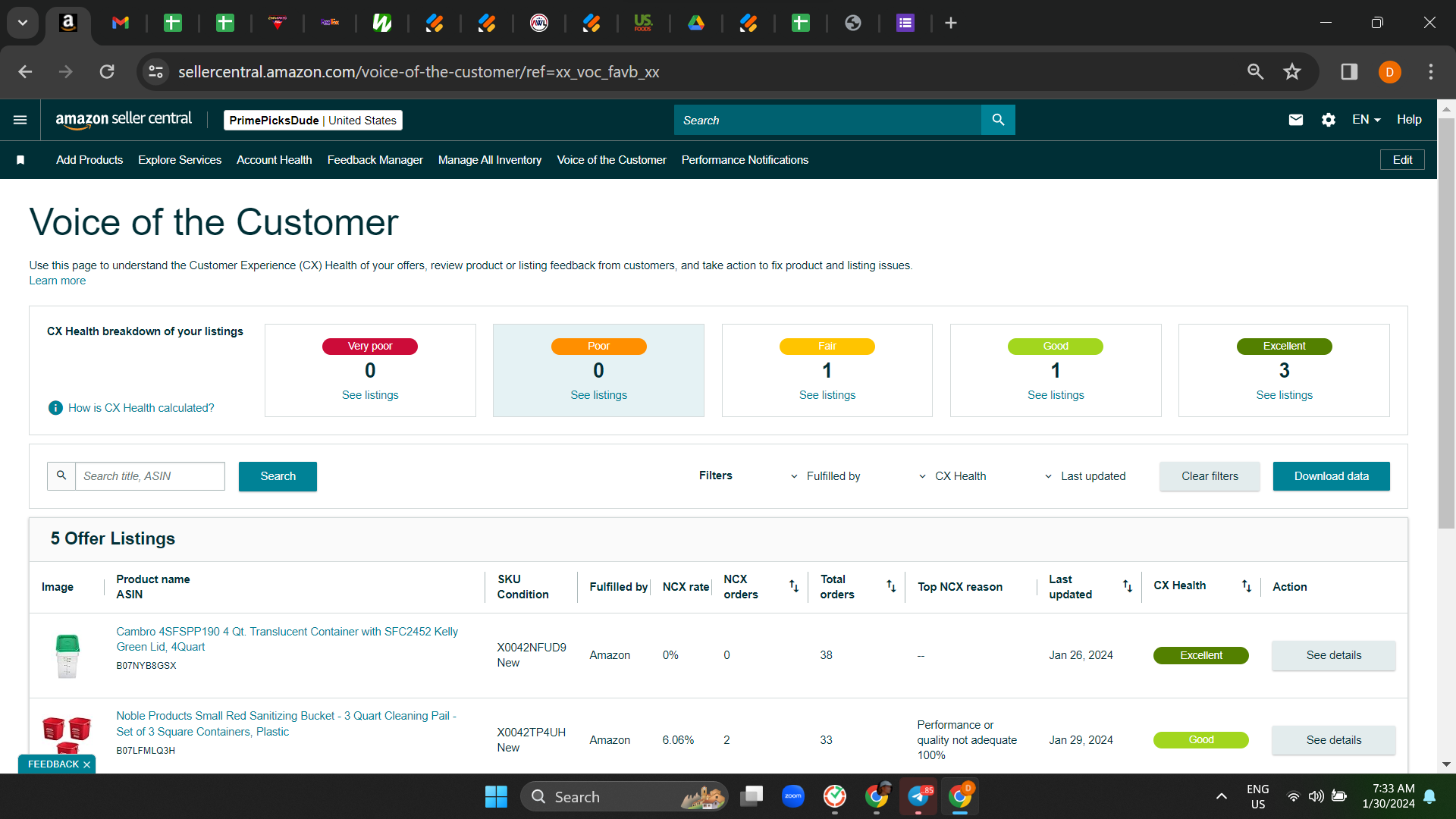Sort by NCX orders column arrows
The width and height of the screenshot is (1456, 819).
pyautogui.click(x=794, y=586)
